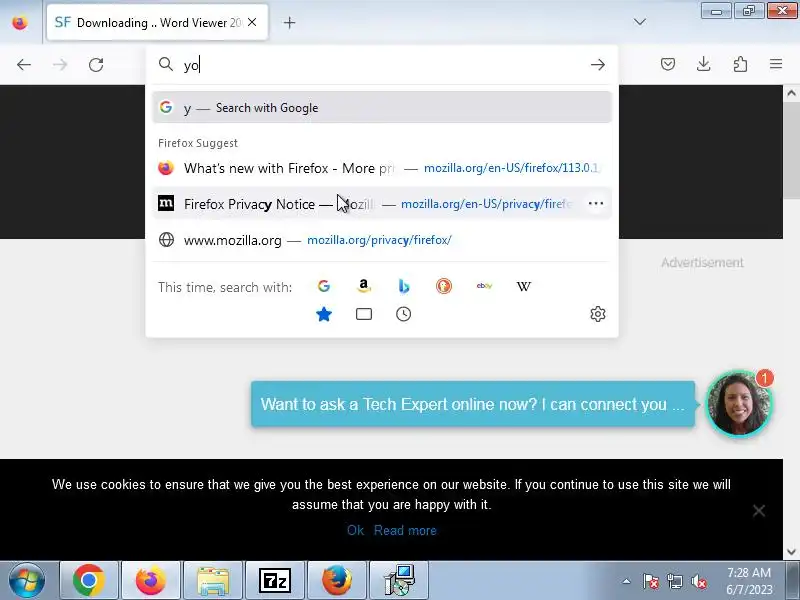Search this time with eBay
Image resolution: width=800 pixels, height=600 pixels.
(x=484, y=286)
